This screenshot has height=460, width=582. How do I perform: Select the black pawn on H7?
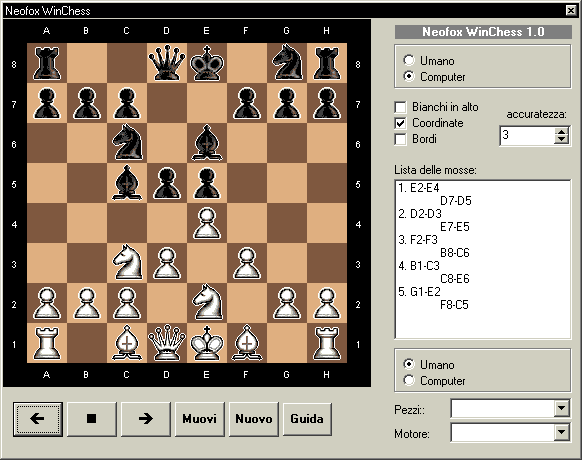pyautogui.click(x=327, y=103)
